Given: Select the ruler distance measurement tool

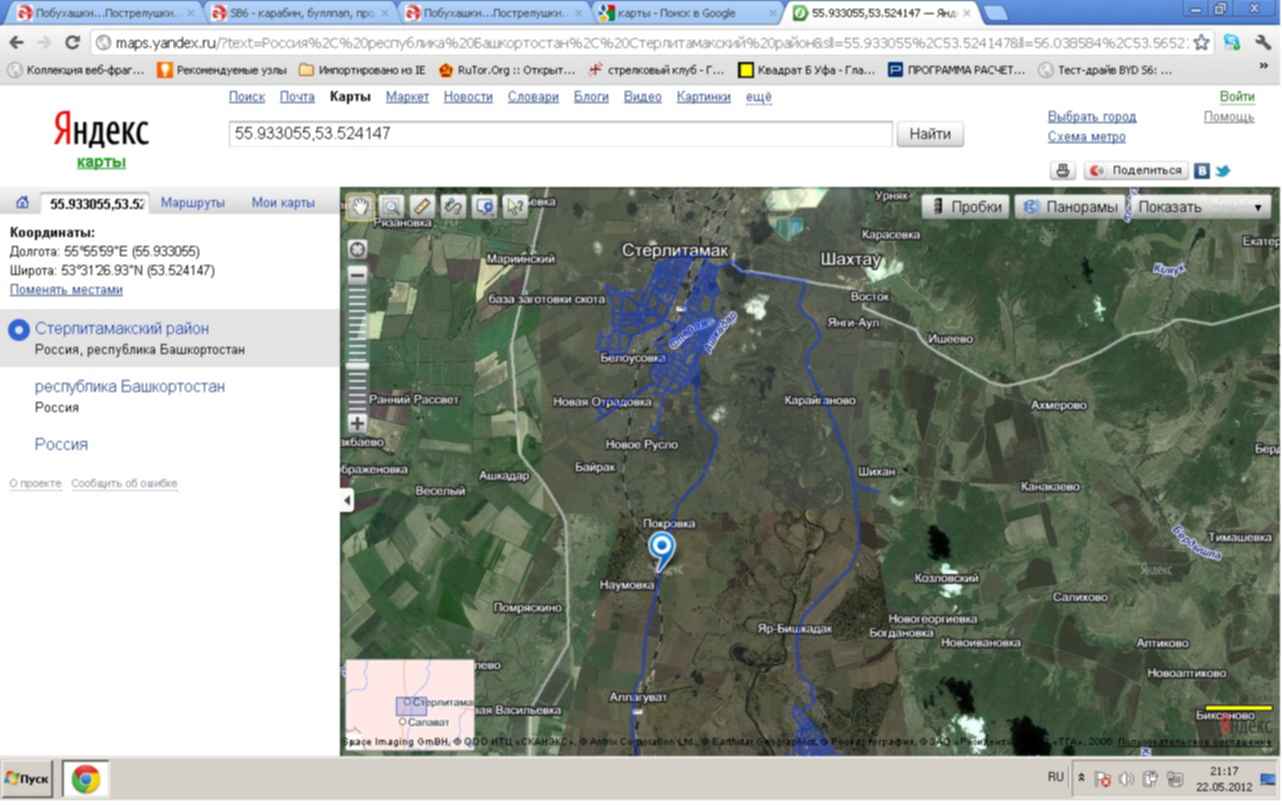Looking at the screenshot, I should point(422,206).
